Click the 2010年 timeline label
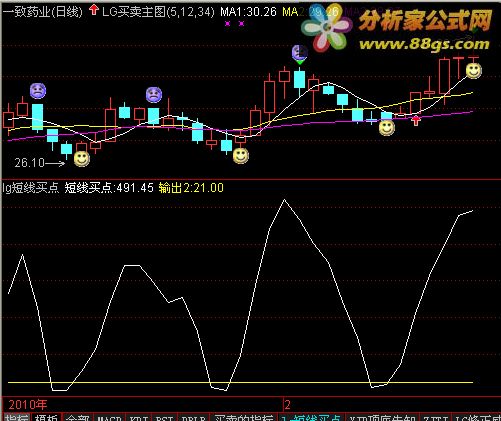This screenshot has width=501, height=421. [28, 405]
